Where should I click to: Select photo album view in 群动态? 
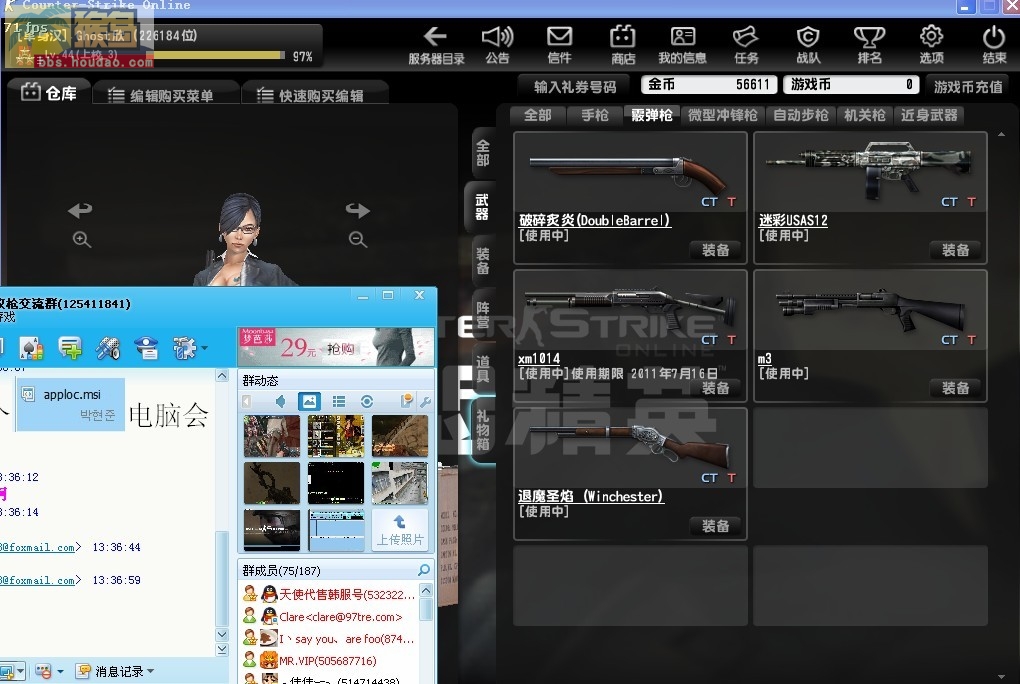[x=309, y=402]
